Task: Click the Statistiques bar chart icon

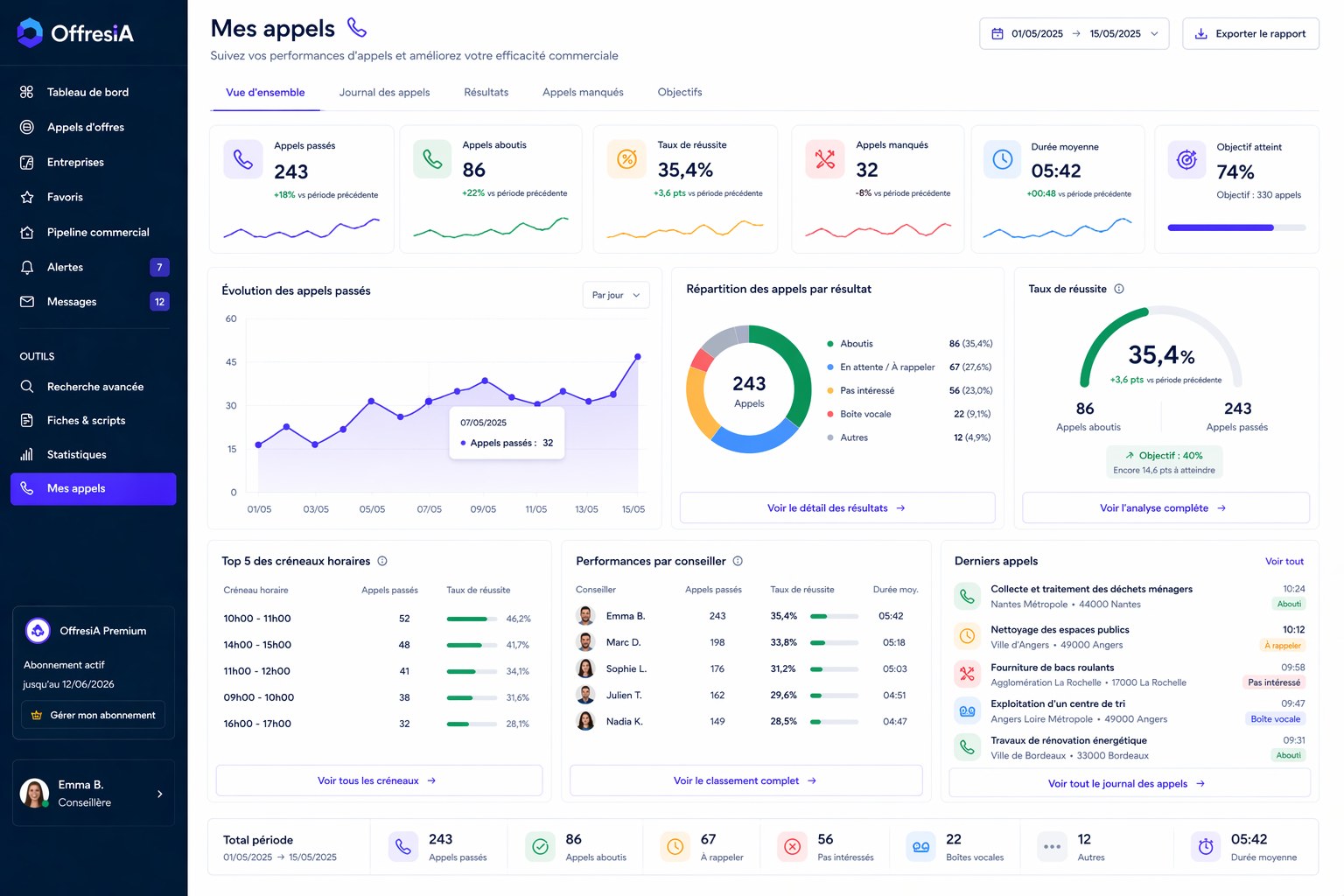Action: pyautogui.click(x=27, y=454)
